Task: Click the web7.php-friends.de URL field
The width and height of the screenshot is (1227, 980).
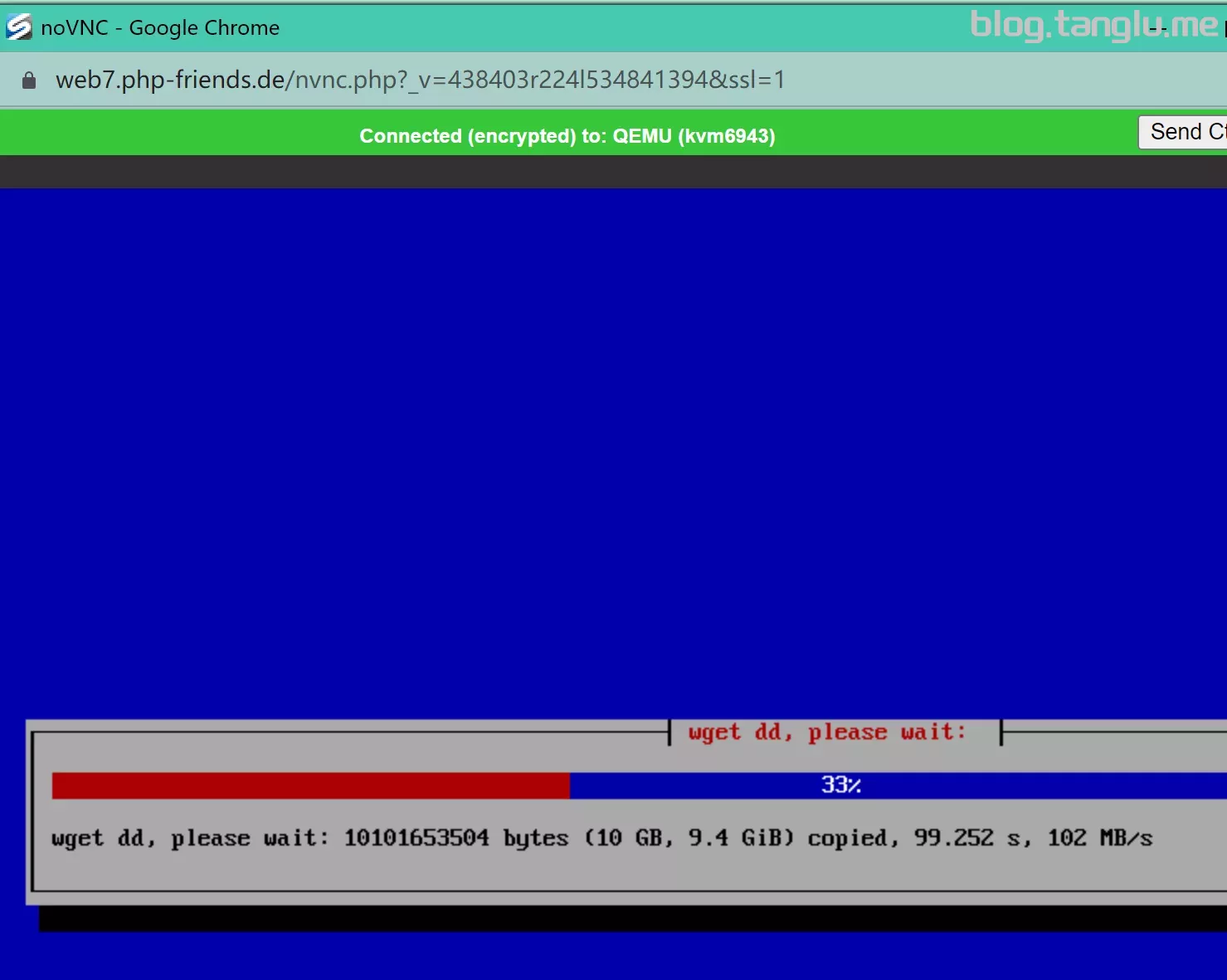Action: [420, 80]
